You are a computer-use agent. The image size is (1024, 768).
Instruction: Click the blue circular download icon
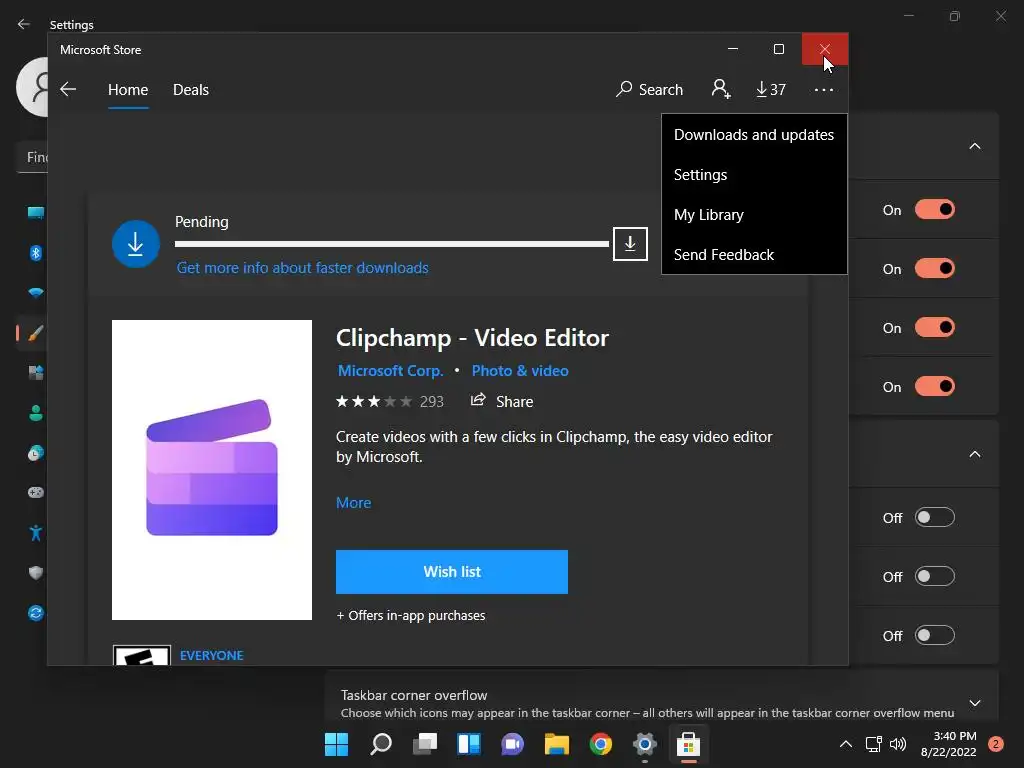[136, 244]
